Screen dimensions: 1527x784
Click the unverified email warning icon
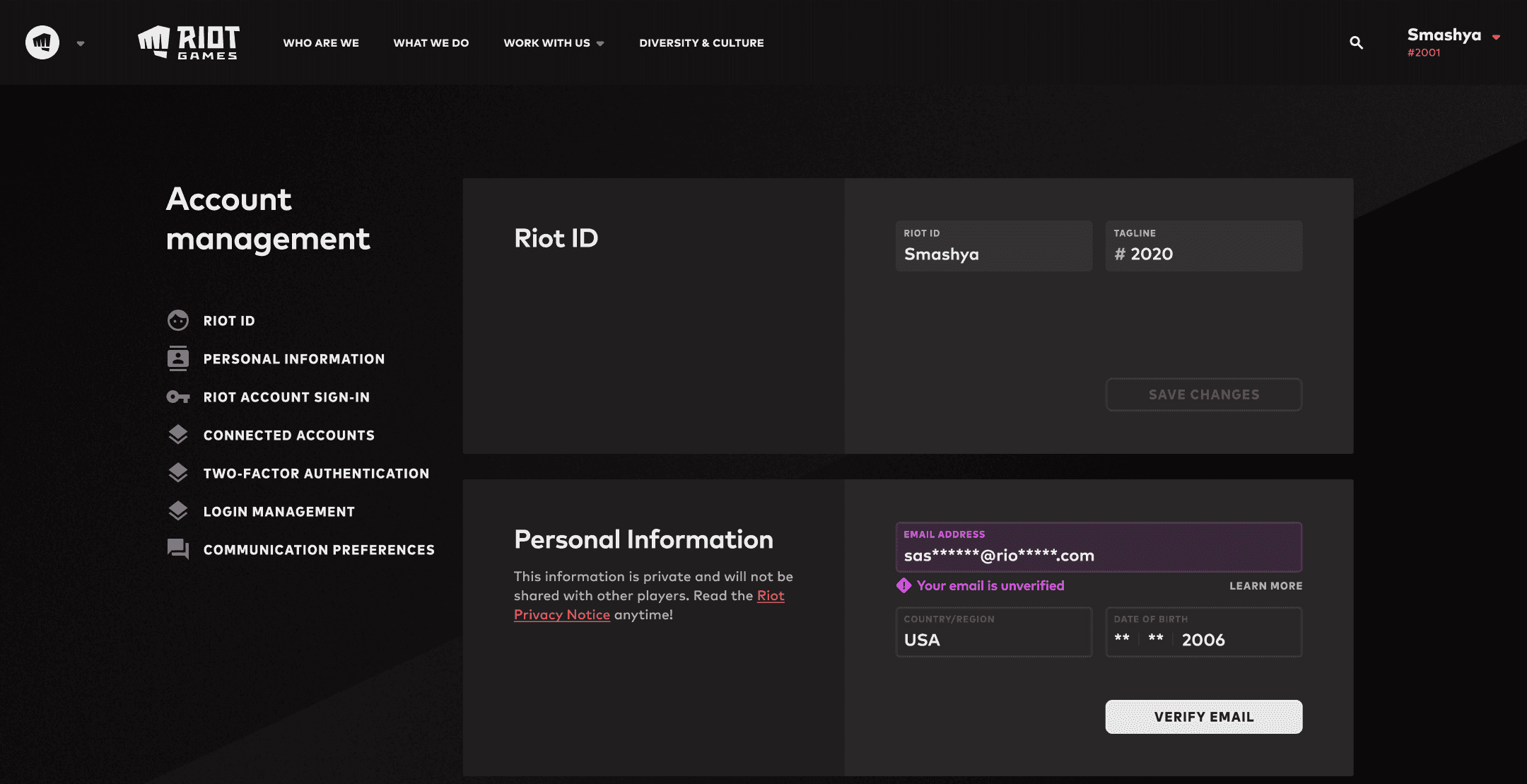pos(903,585)
